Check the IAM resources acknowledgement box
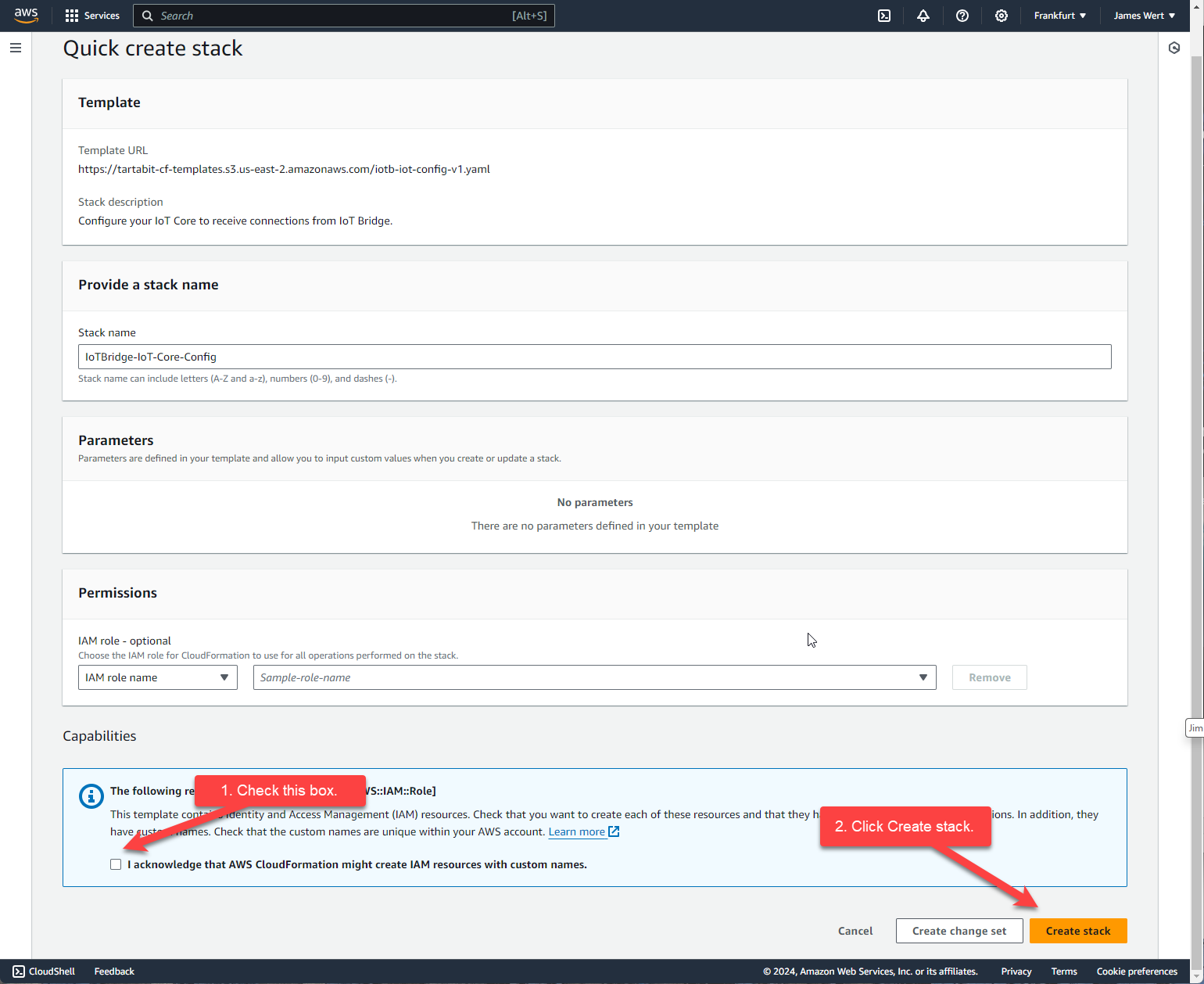Viewport: 1204px width, 984px height. (116, 864)
